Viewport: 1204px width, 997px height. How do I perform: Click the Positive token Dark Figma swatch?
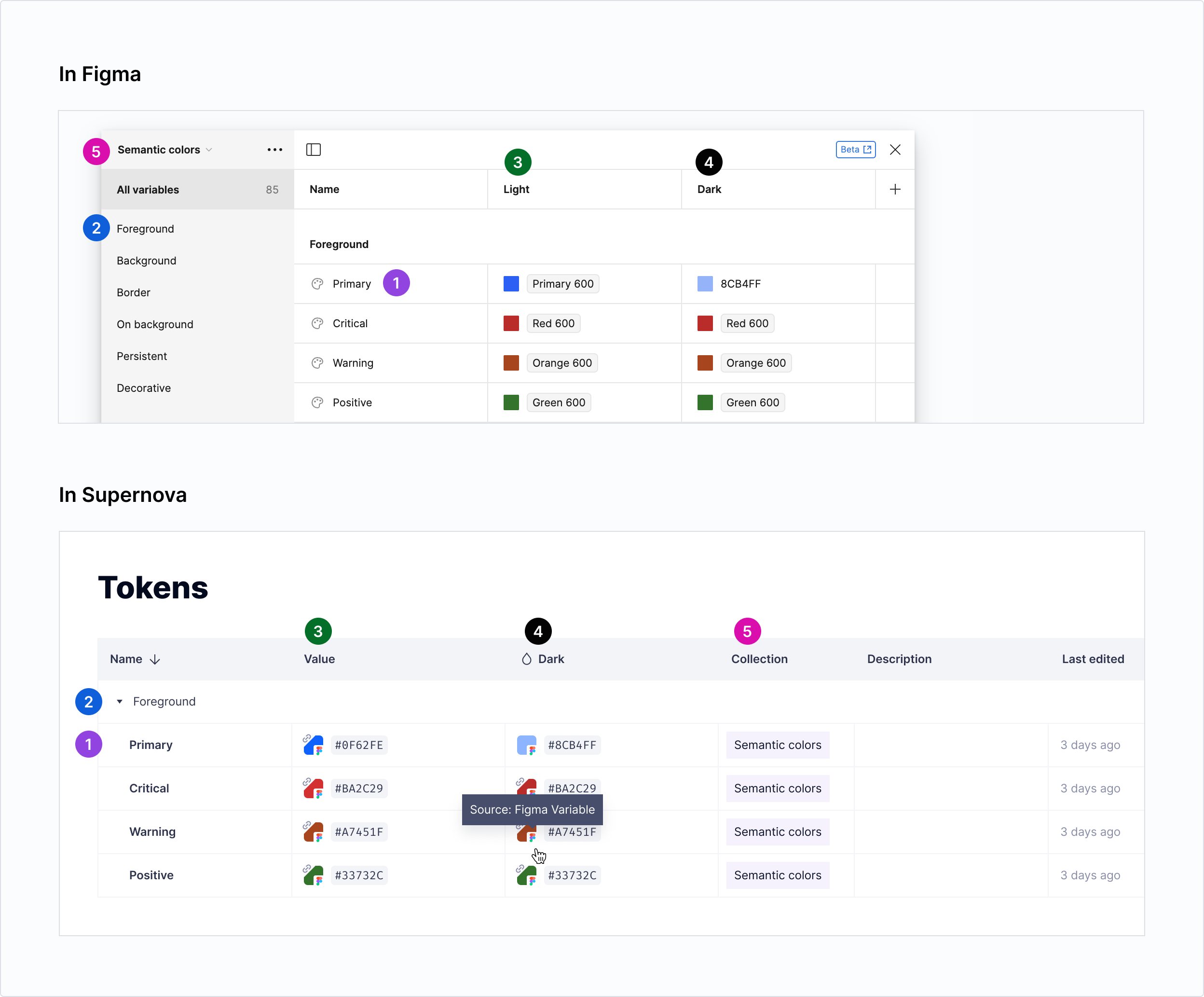[x=526, y=875]
